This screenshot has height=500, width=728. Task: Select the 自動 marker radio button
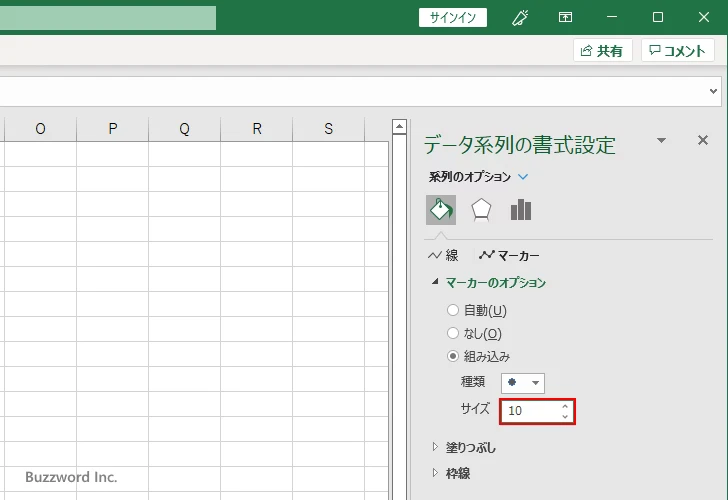coord(453,310)
